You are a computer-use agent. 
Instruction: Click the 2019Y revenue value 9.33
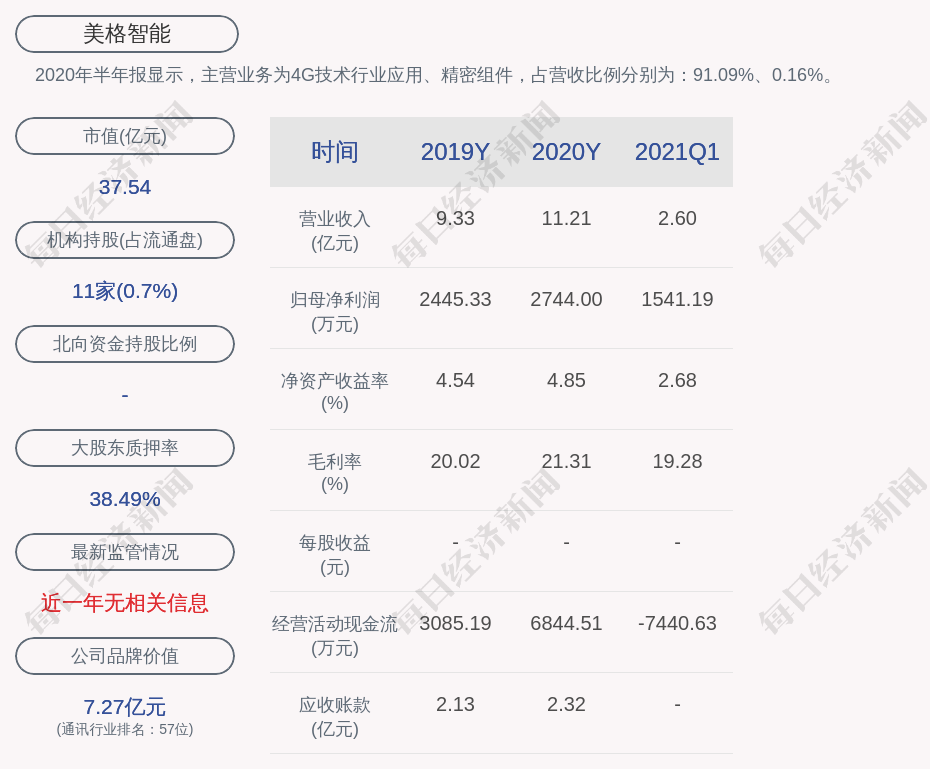(456, 218)
